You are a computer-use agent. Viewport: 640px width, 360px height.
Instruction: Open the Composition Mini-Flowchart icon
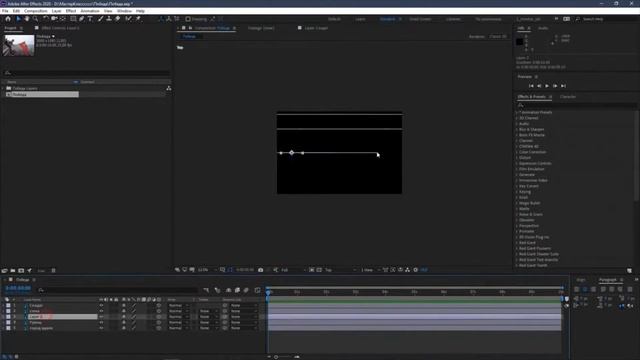[x=206, y=290]
